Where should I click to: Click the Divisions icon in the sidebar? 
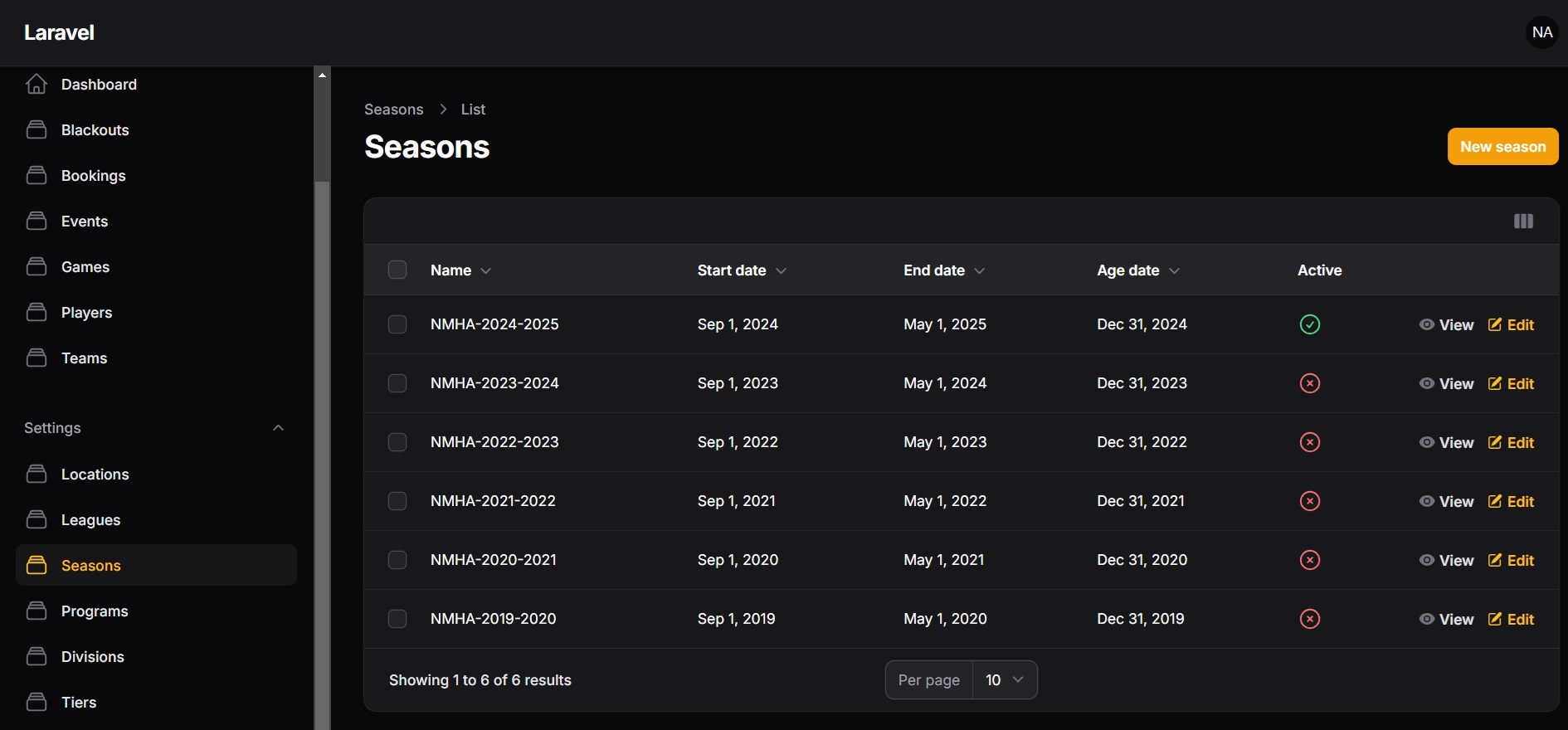(x=37, y=657)
